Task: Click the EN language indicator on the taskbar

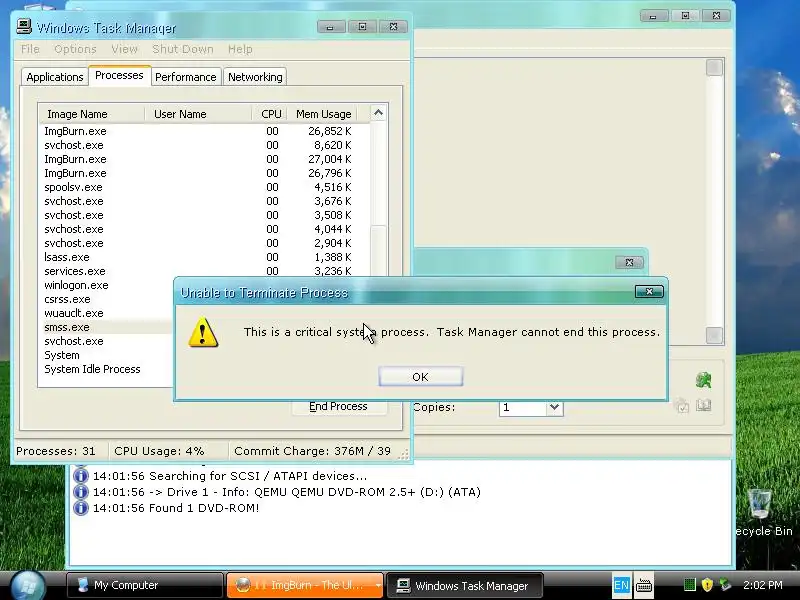Action: 621,585
